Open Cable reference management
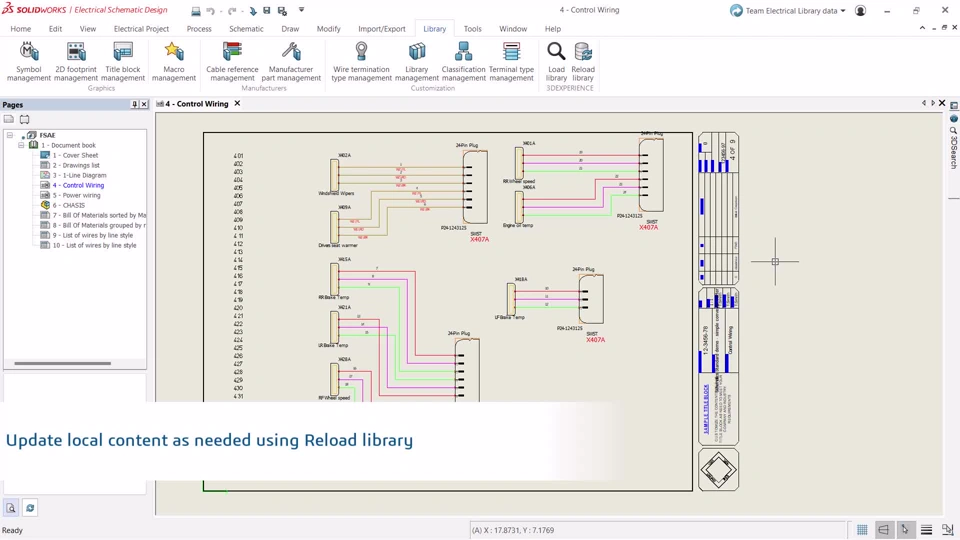960x540 pixels. pos(232,61)
